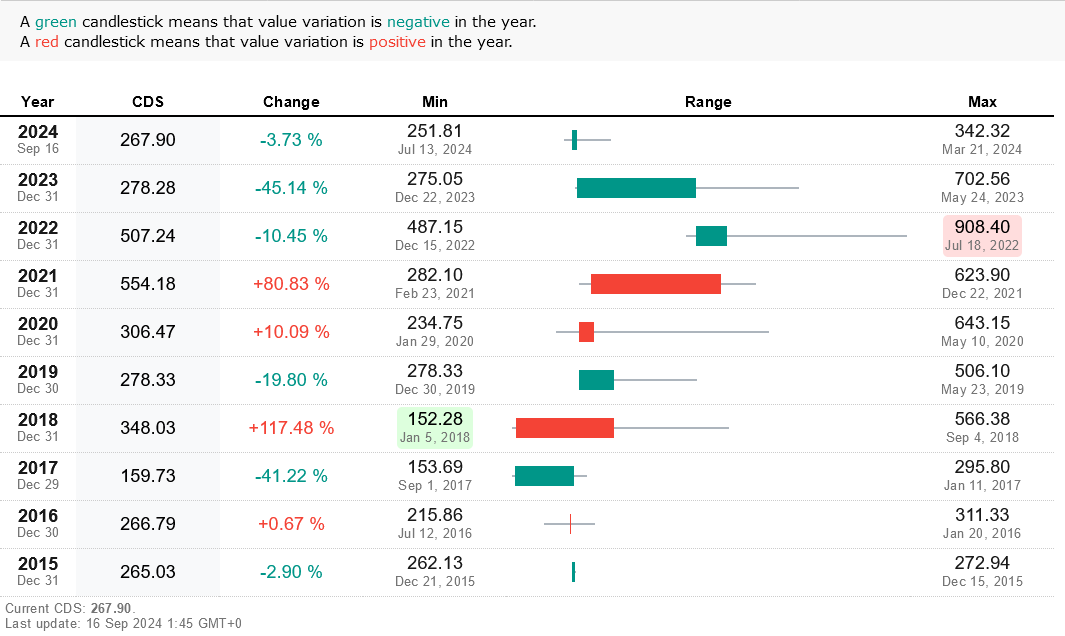Click the 2022 green candlestick bar
The height and width of the screenshot is (636, 1065).
click(x=711, y=236)
